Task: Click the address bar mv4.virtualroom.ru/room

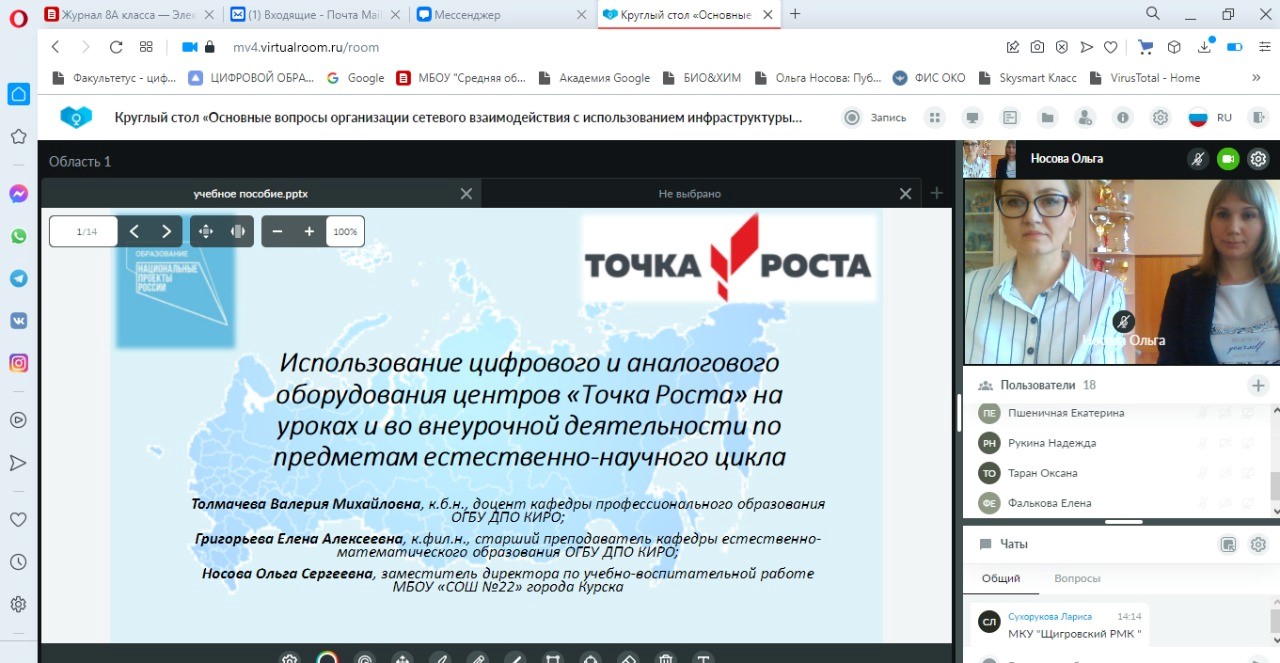Action: [306, 47]
